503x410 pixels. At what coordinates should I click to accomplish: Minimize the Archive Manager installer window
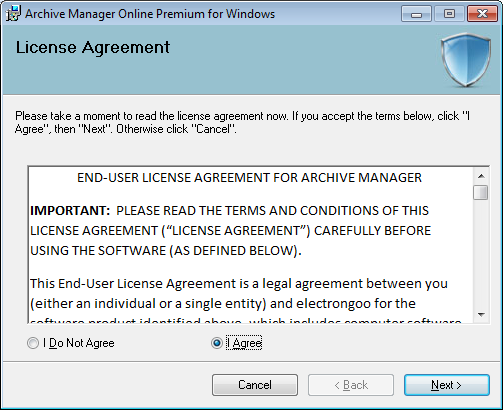tap(416, 14)
